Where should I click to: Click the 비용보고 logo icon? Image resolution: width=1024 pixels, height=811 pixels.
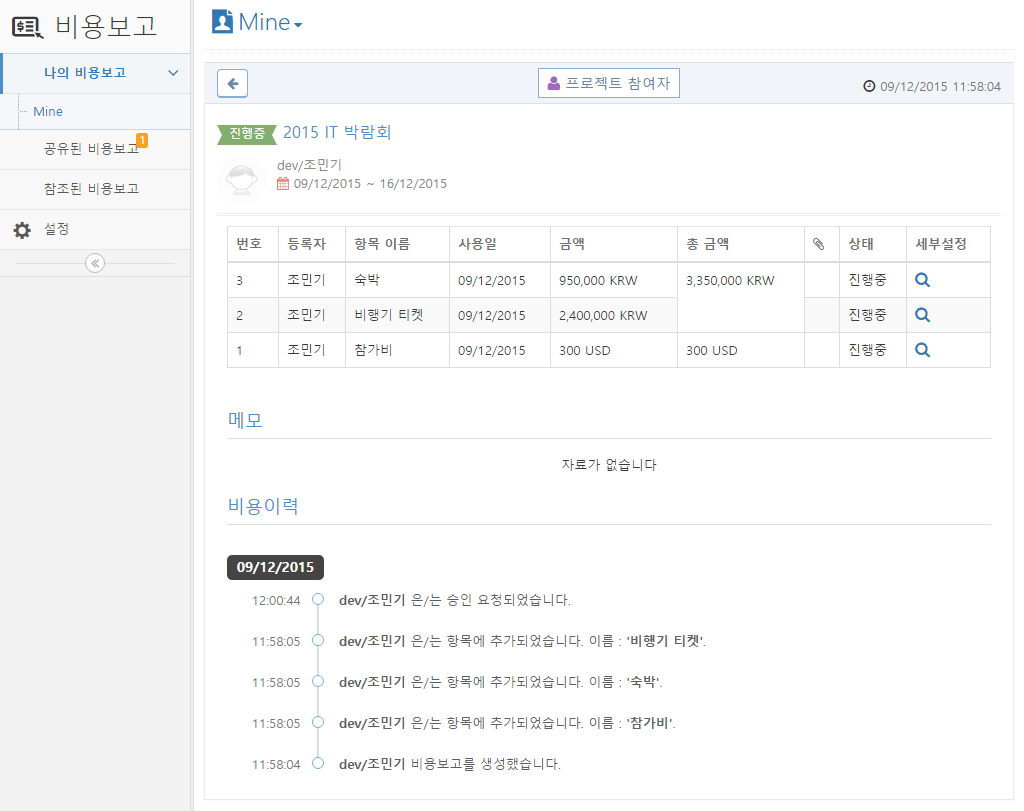(x=27, y=27)
